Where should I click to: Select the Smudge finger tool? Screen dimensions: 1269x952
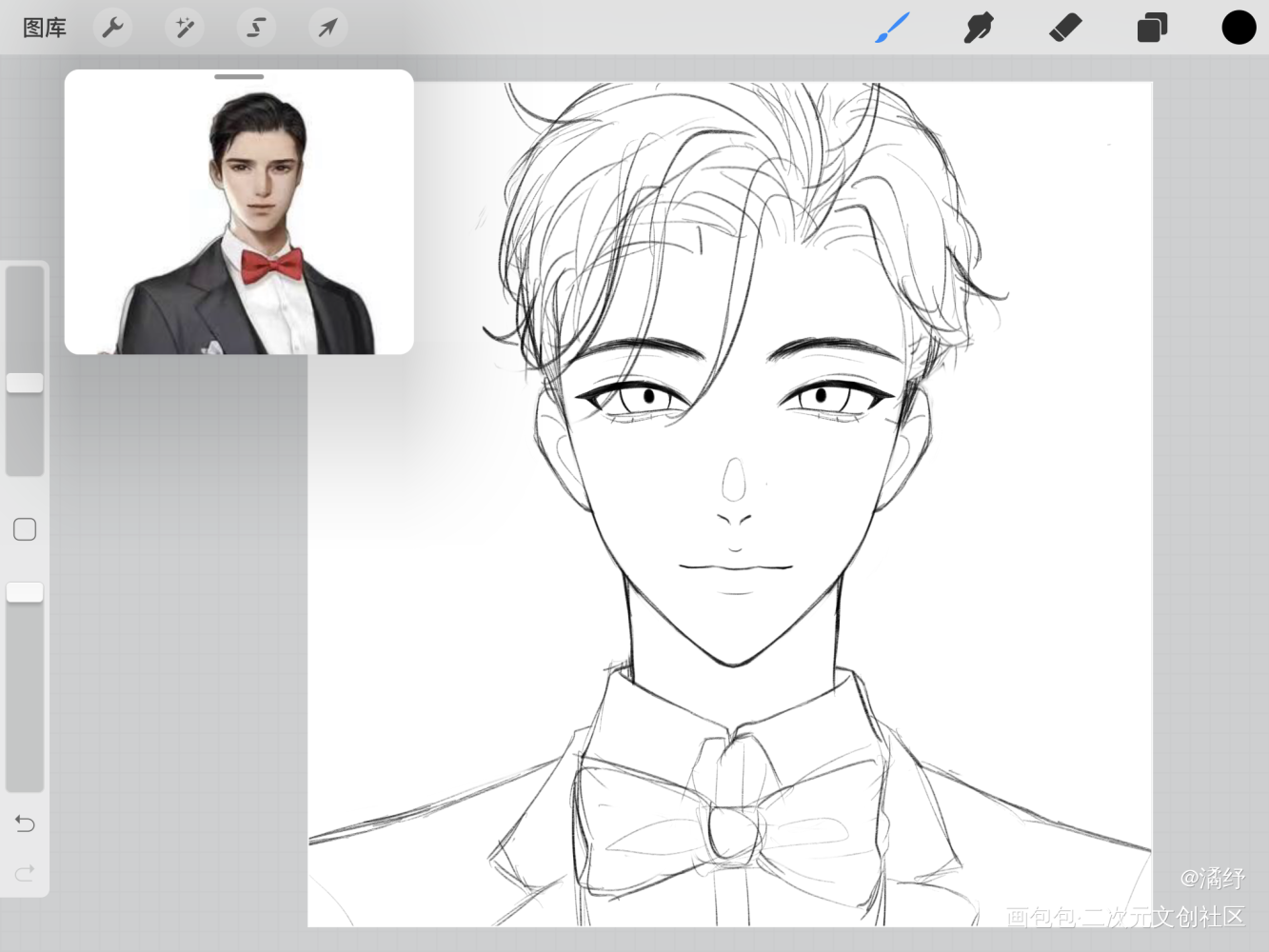click(978, 28)
